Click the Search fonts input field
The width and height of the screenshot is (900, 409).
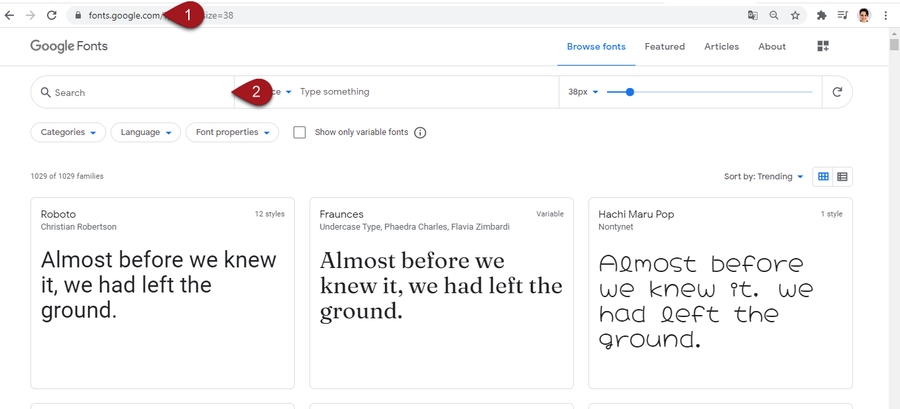coord(130,92)
